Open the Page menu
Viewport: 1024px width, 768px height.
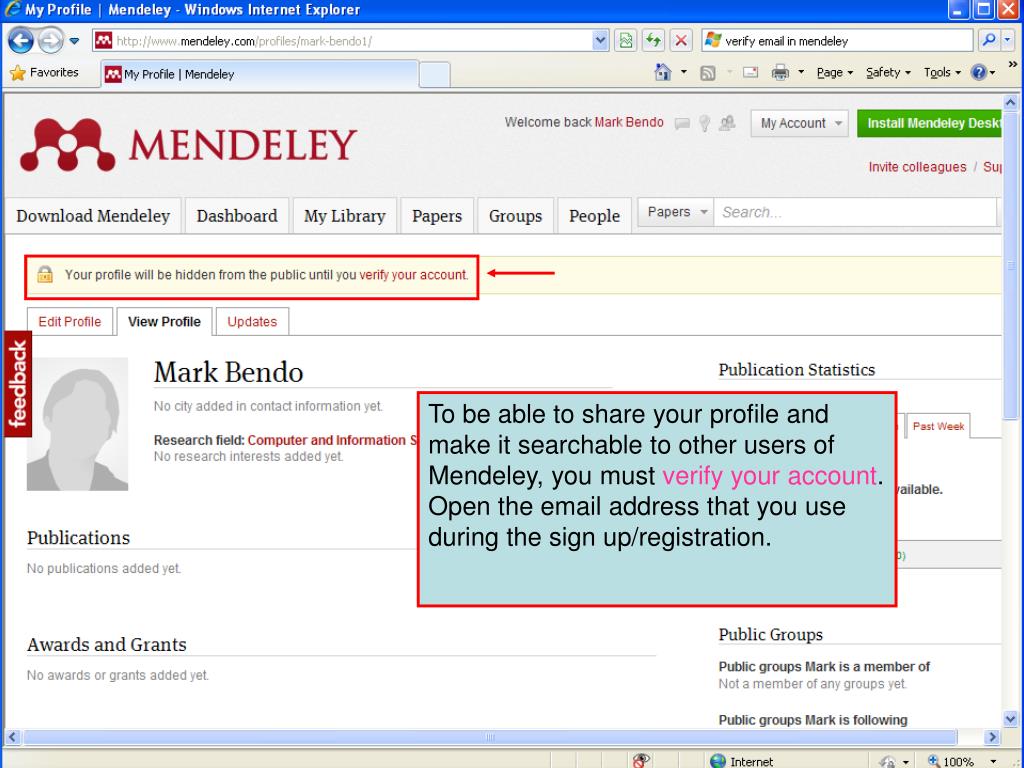click(835, 72)
